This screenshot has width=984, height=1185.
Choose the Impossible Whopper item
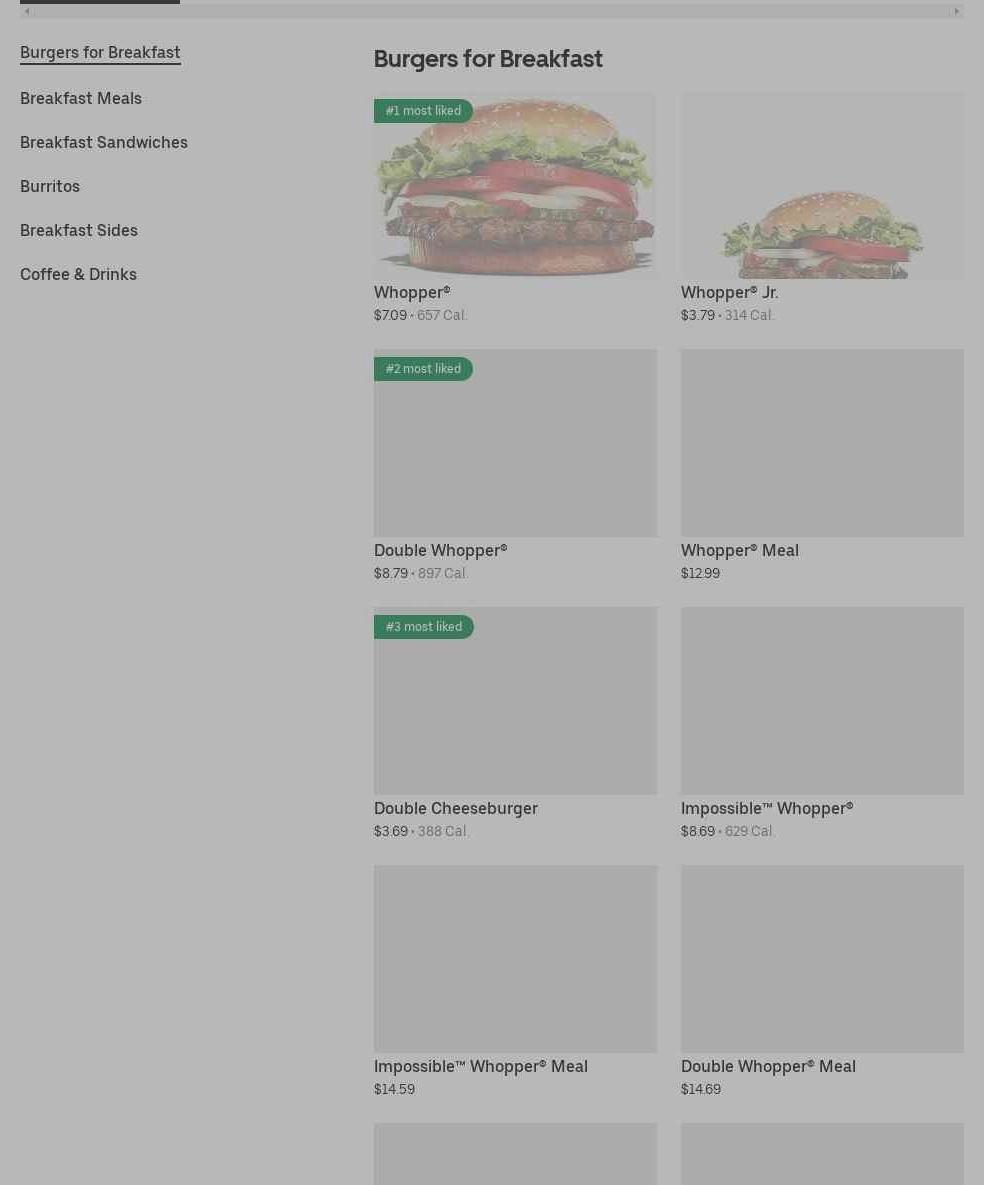pos(822,723)
